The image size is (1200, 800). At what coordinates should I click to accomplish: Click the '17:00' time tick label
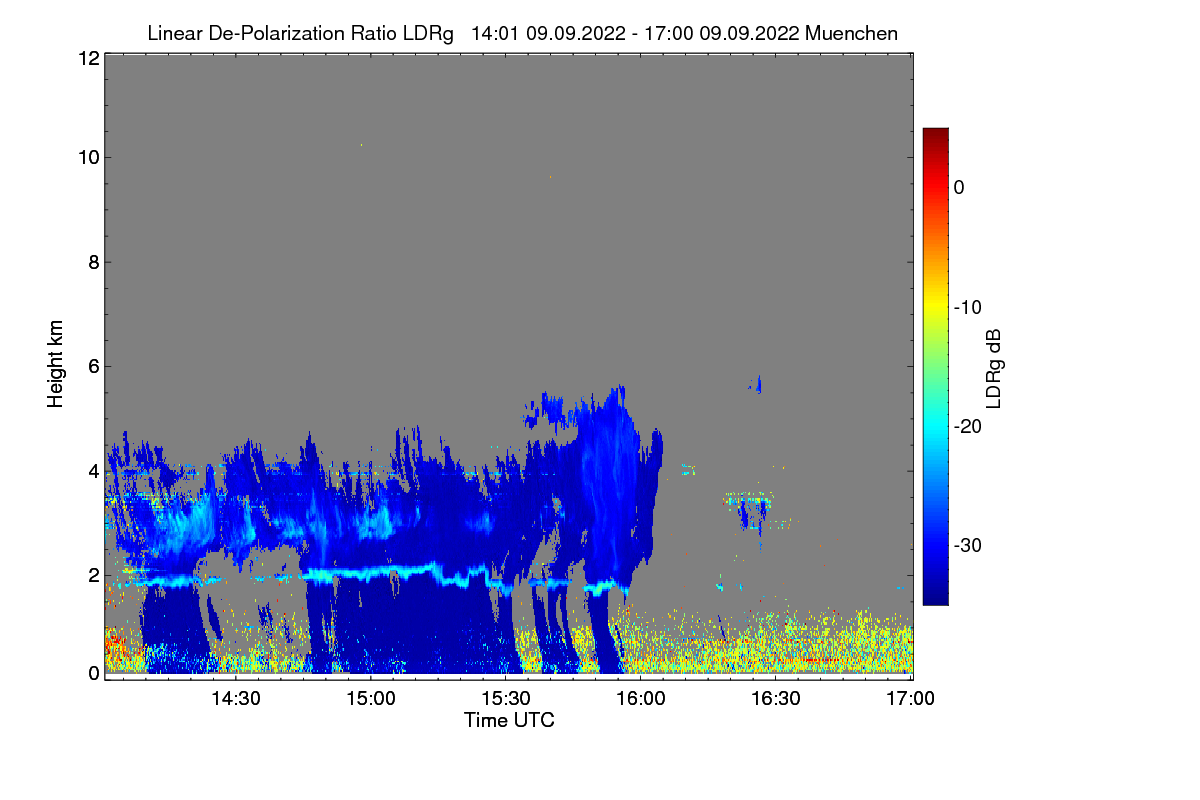912,698
